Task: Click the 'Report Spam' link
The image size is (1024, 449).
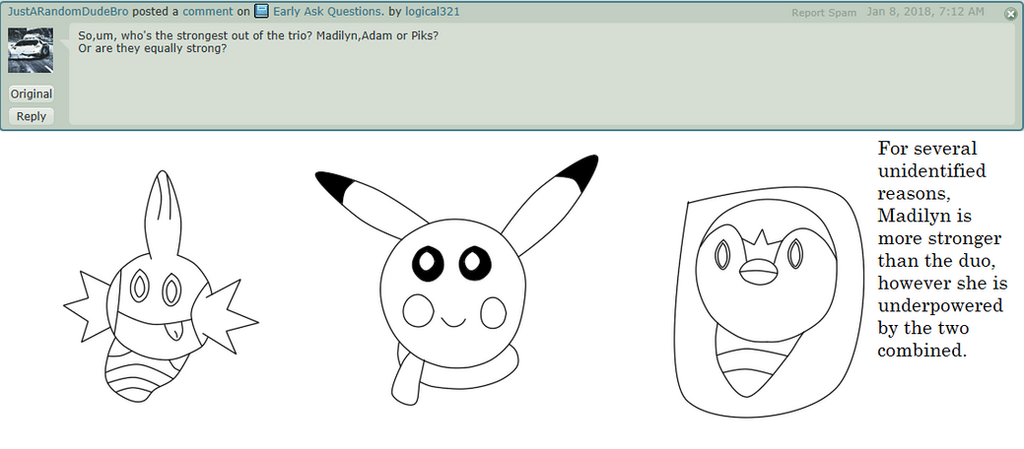Action: [824, 12]
